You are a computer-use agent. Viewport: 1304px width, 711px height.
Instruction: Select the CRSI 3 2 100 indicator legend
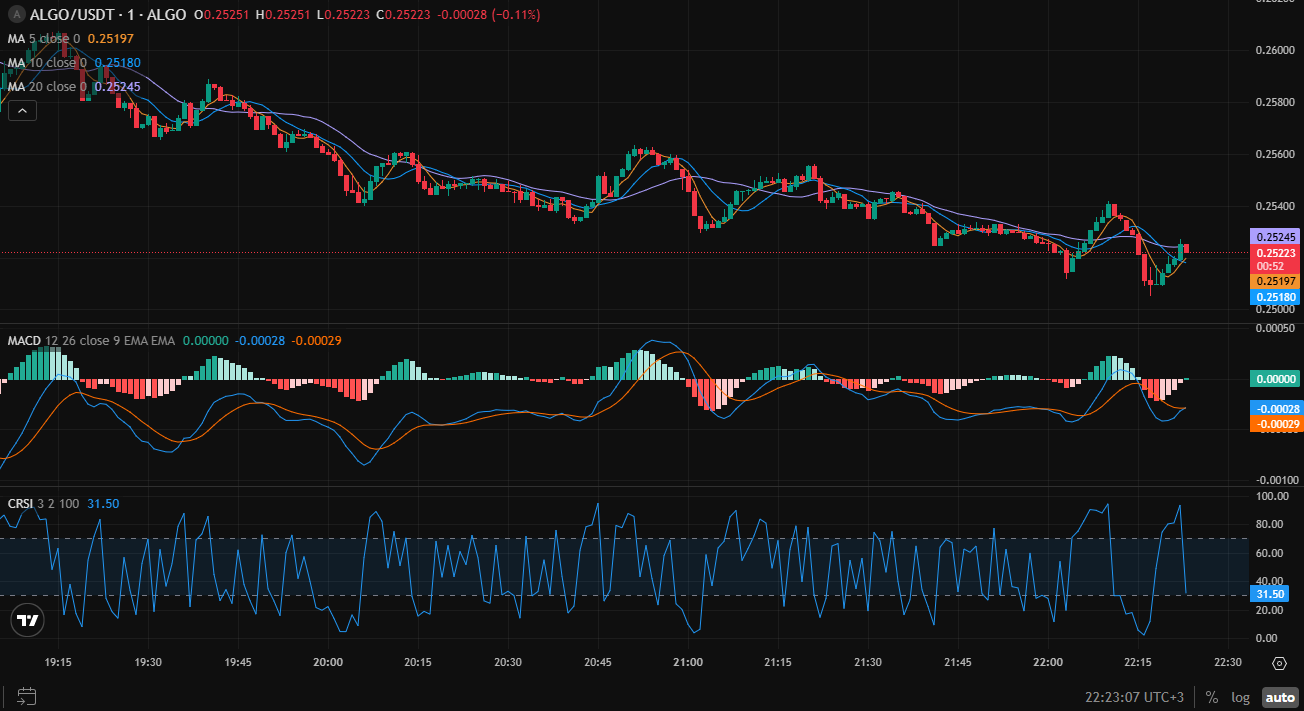tap(44, 503)
